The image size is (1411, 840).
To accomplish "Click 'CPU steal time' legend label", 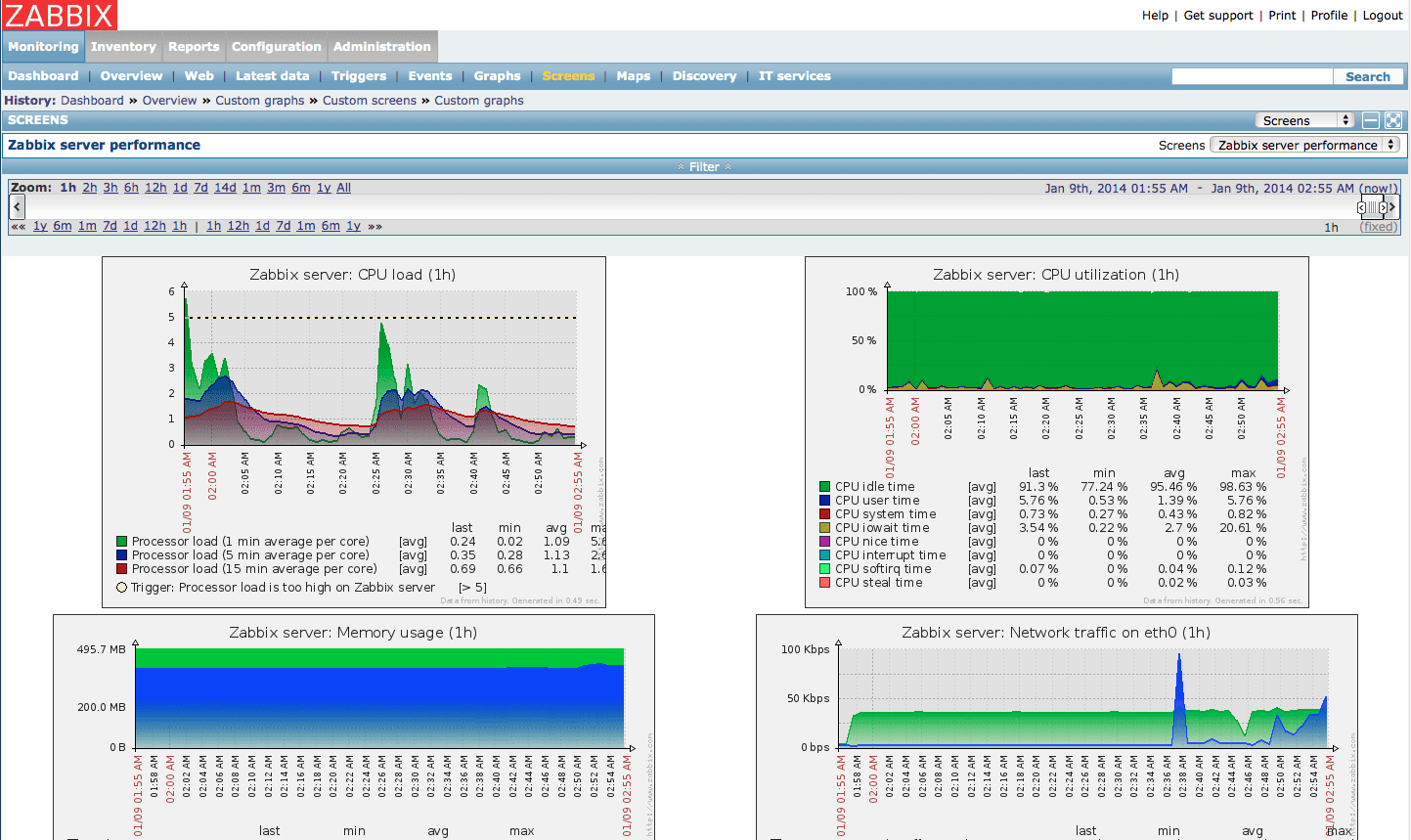I will (878, 583).
